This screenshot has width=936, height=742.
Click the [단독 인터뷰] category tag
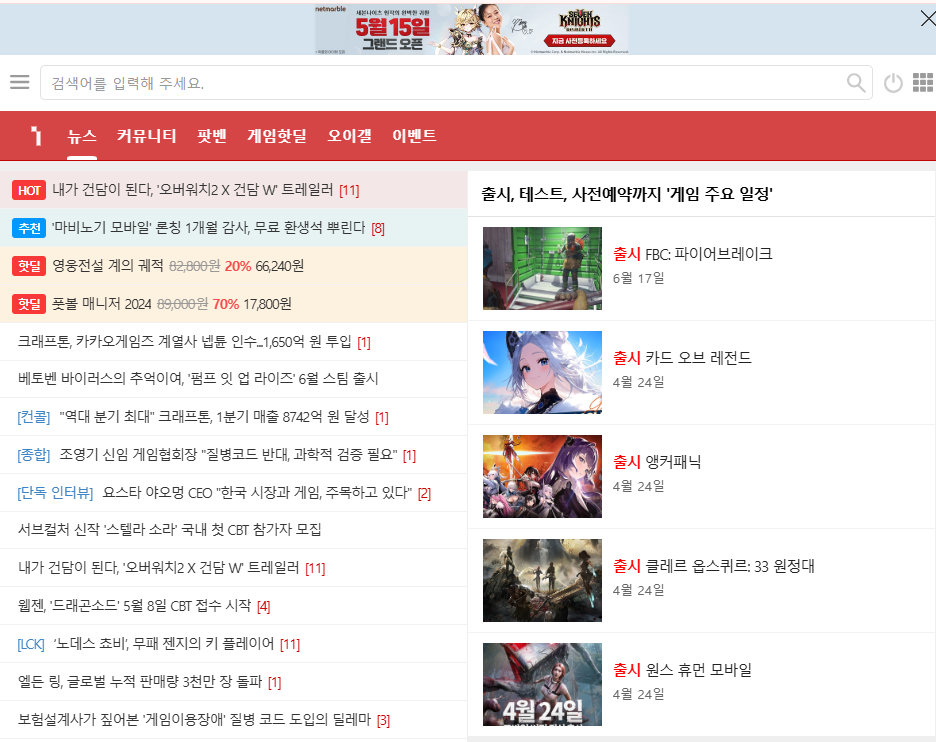(56, 492)
